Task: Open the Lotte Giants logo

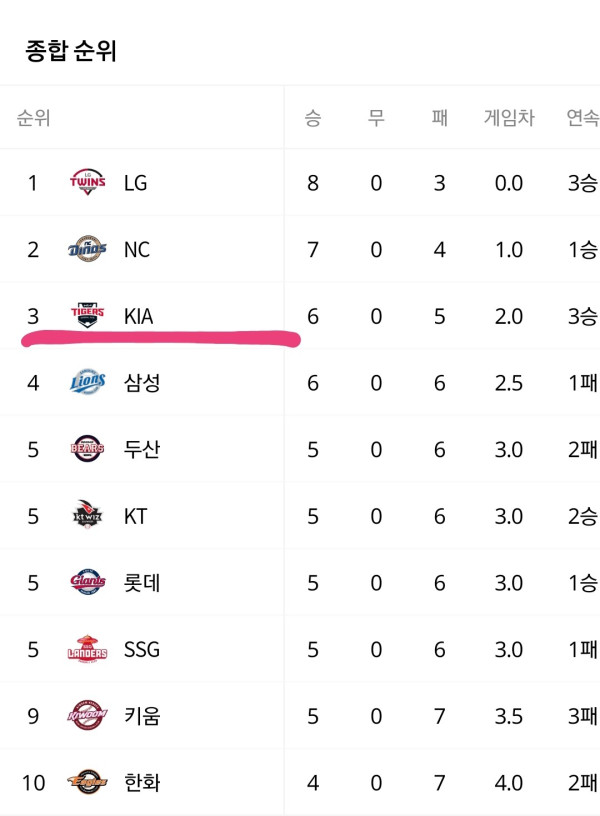Action: (x=87, y=582)
